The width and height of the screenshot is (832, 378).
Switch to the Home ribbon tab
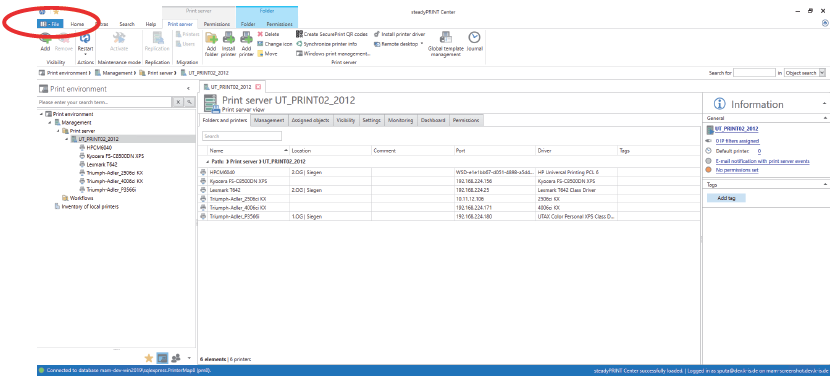(x=77, y=24)
